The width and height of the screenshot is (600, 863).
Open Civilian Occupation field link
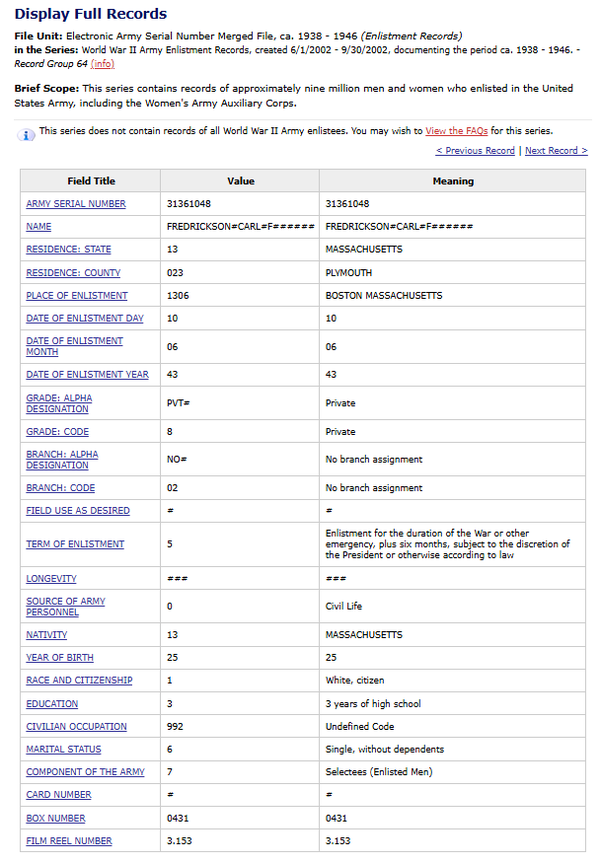(x=76, y=726)
